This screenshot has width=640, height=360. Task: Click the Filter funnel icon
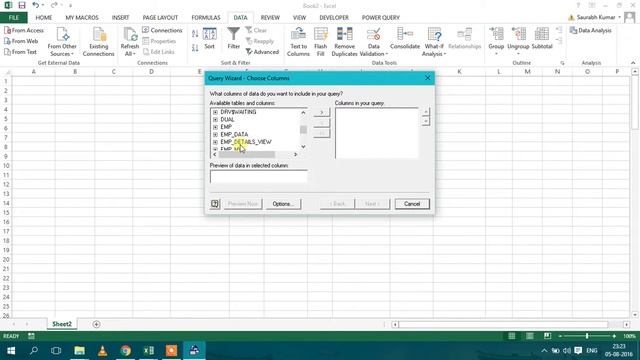tap(233, 34)
